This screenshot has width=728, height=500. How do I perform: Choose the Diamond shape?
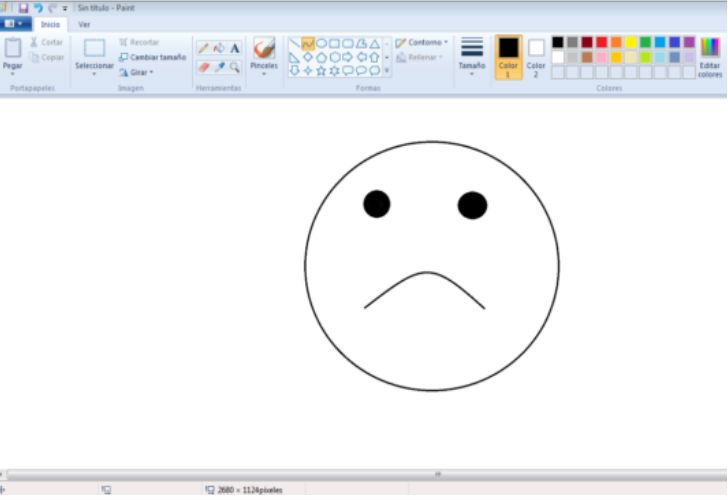click(308, 58)
